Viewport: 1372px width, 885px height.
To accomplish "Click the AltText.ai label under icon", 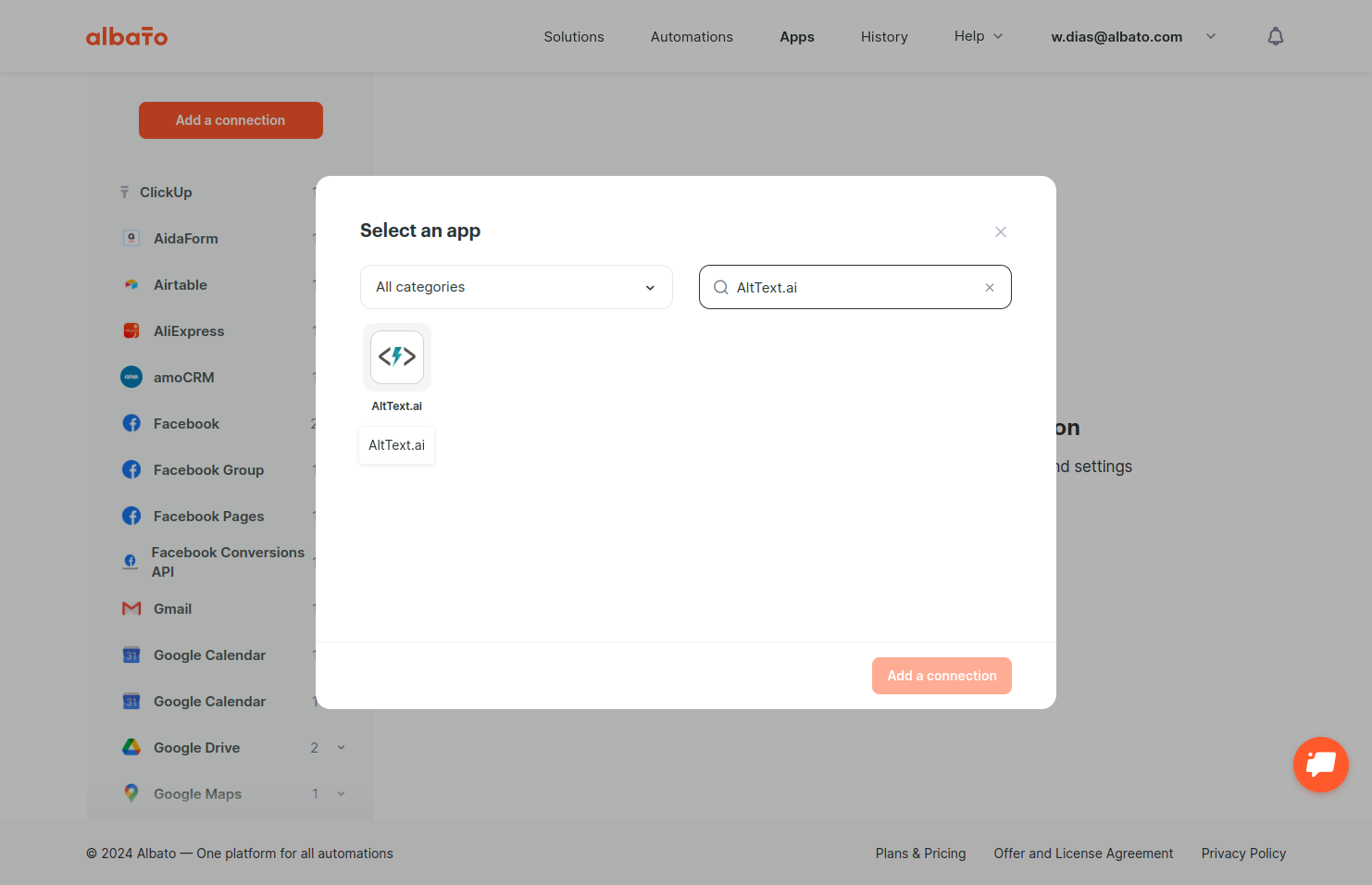I will coord(397,406).
